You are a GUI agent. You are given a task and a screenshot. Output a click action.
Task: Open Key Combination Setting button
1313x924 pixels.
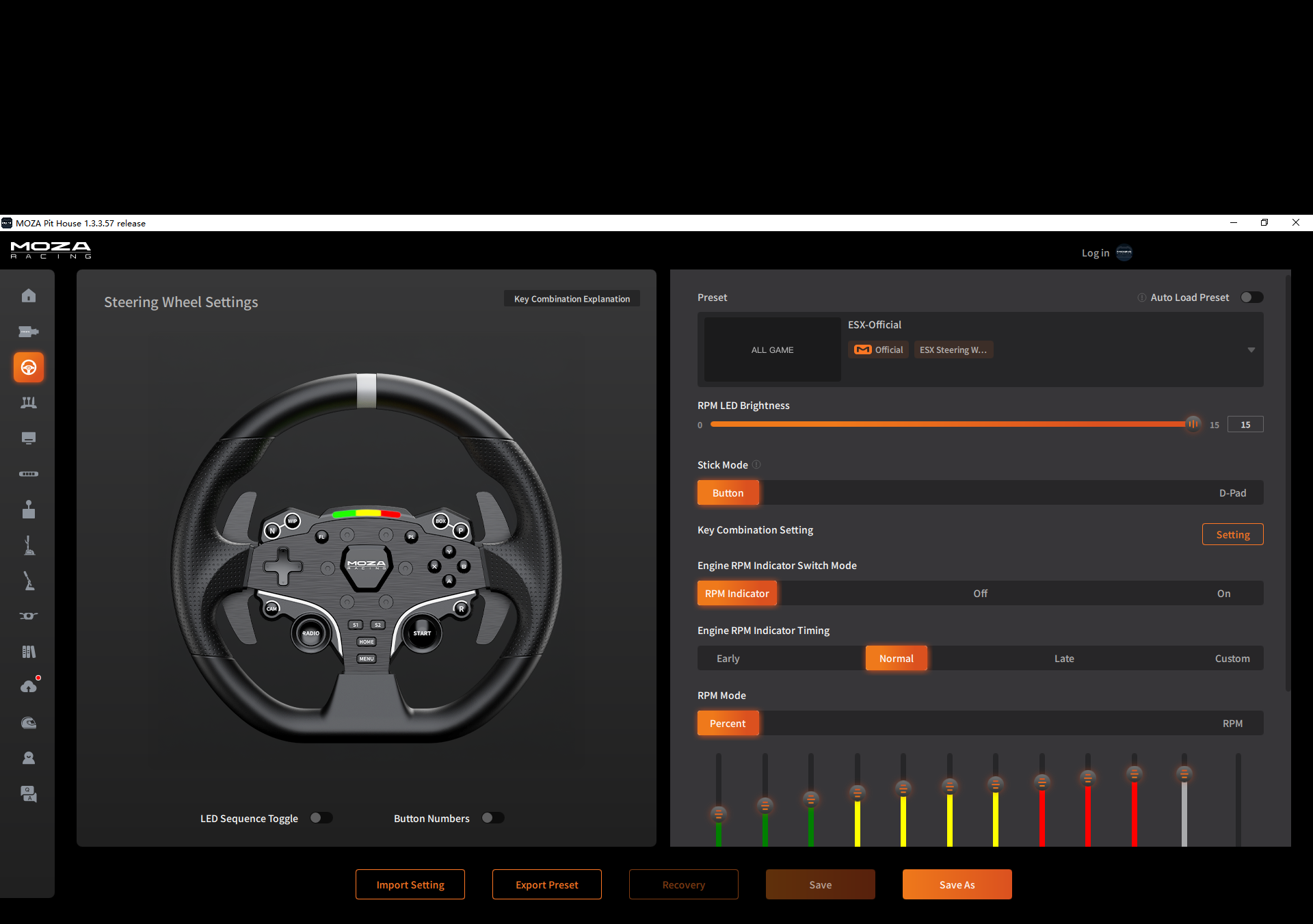[1232, 535]
